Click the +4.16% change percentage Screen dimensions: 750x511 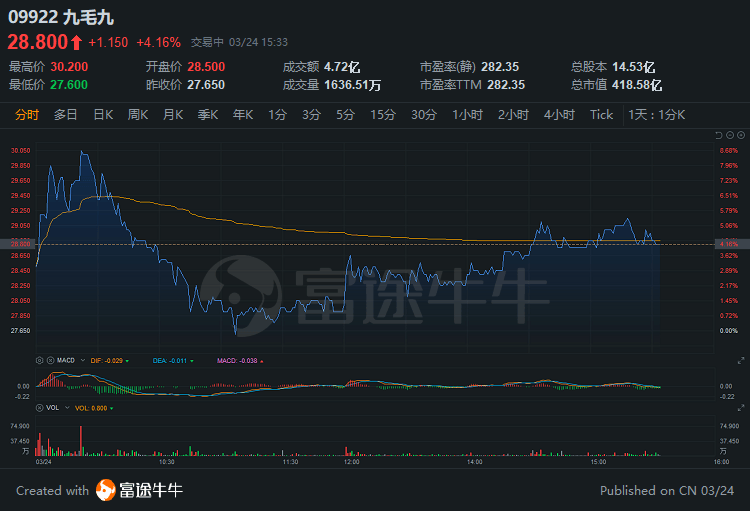coord(158,43)
